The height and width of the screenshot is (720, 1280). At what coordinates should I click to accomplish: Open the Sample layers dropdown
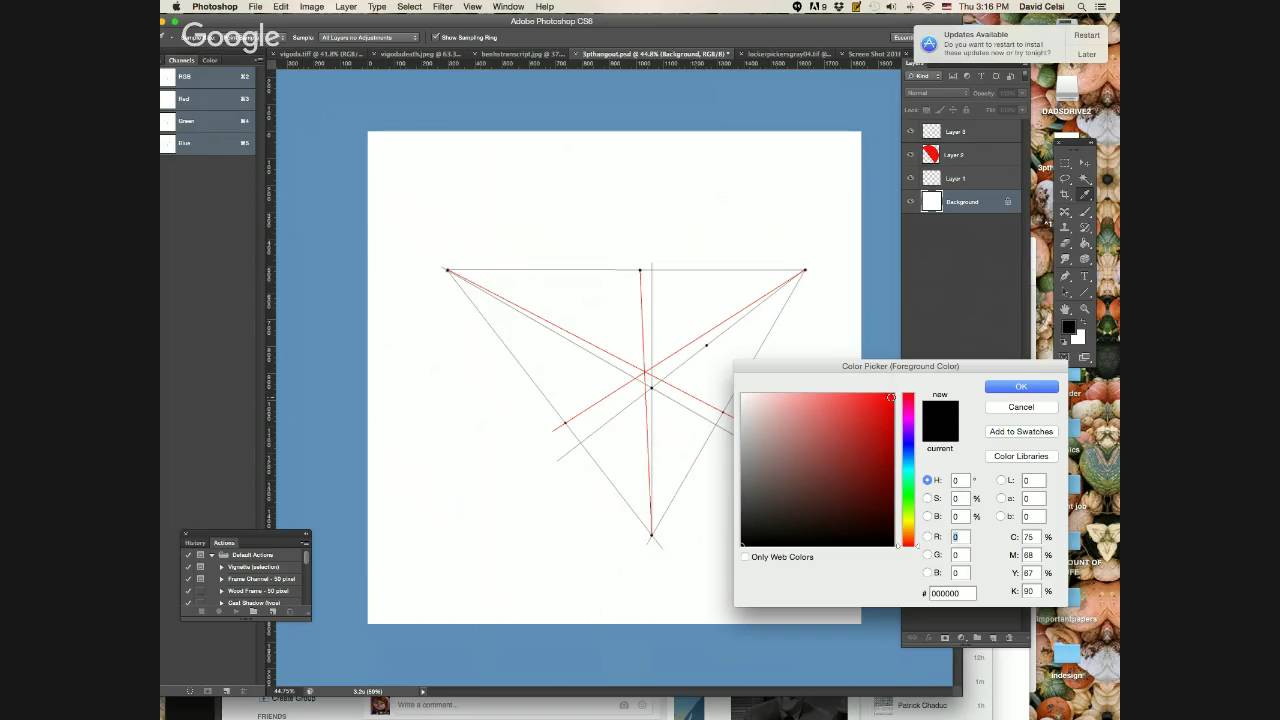coord(370,38)
